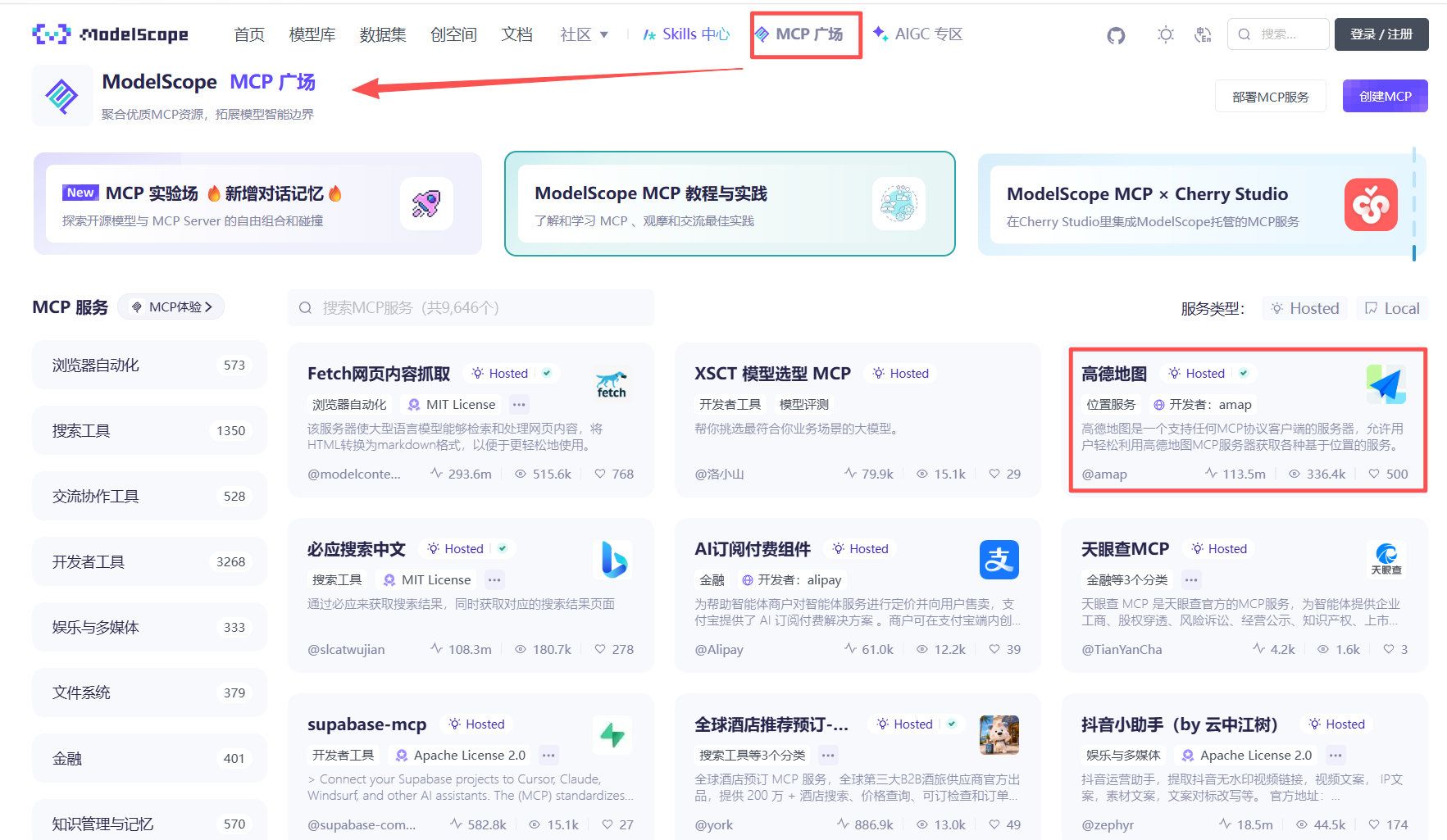
Task: Go to 首页 in navigation
Action: point(249,34)
